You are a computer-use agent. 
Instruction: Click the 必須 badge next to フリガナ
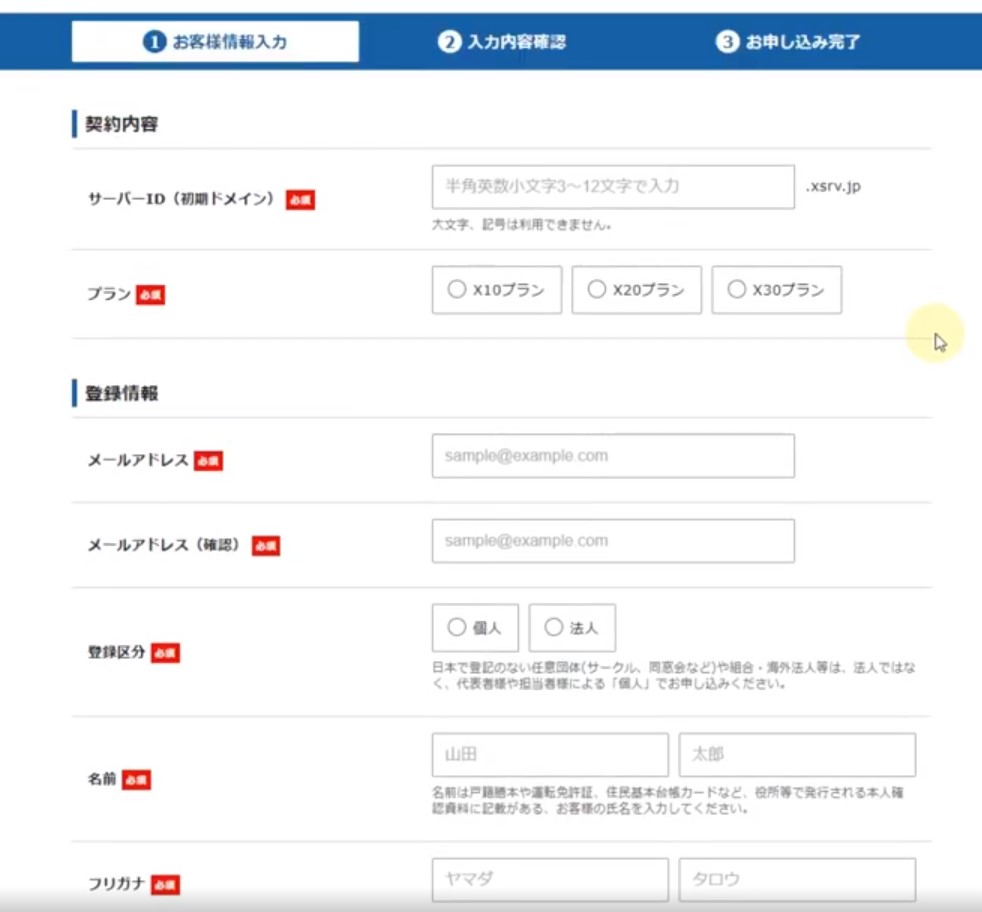(x=165, y=885)
